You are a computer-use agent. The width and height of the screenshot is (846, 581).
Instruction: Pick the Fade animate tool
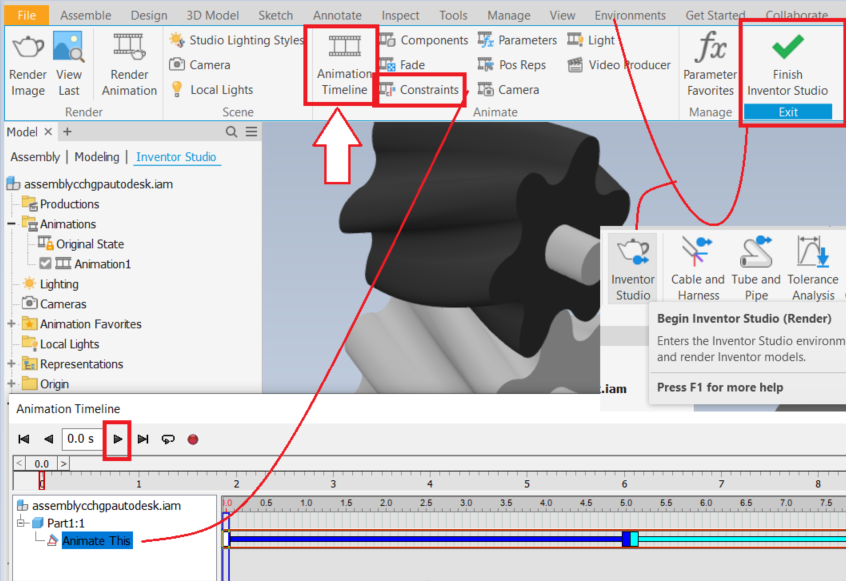pos(402,65)
